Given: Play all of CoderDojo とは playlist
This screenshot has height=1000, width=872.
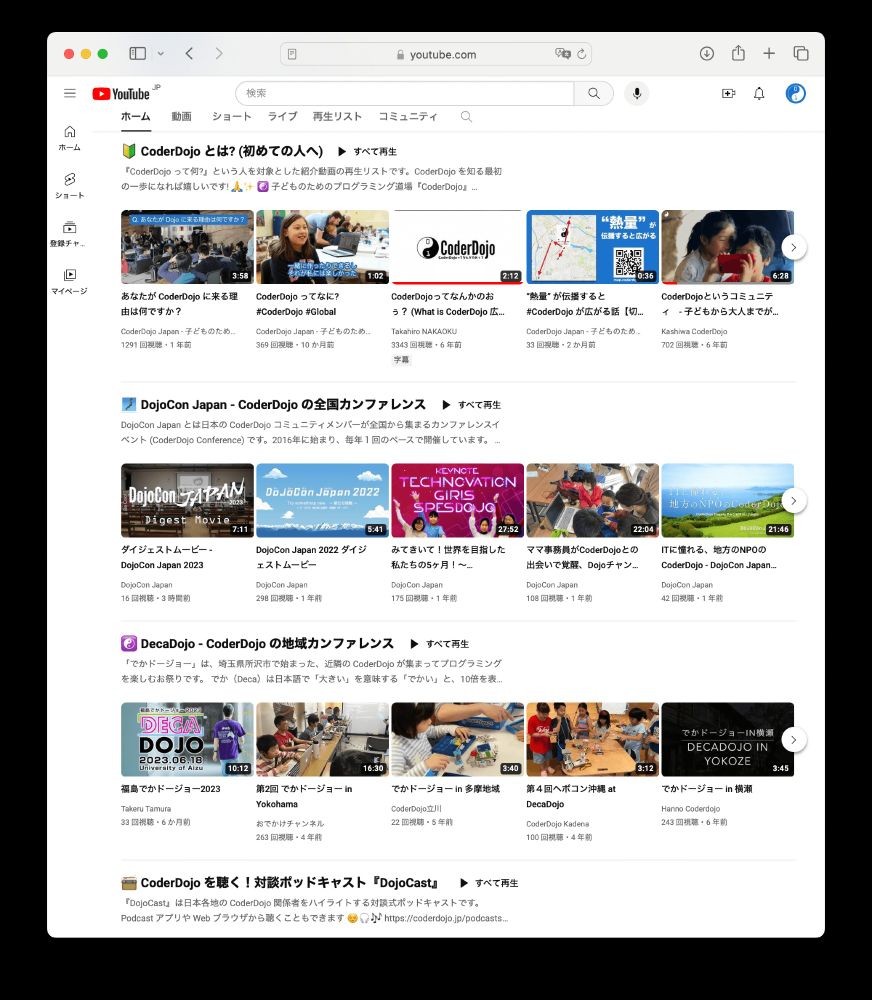Looking at the screenshot, I should [x=367, y=151].
